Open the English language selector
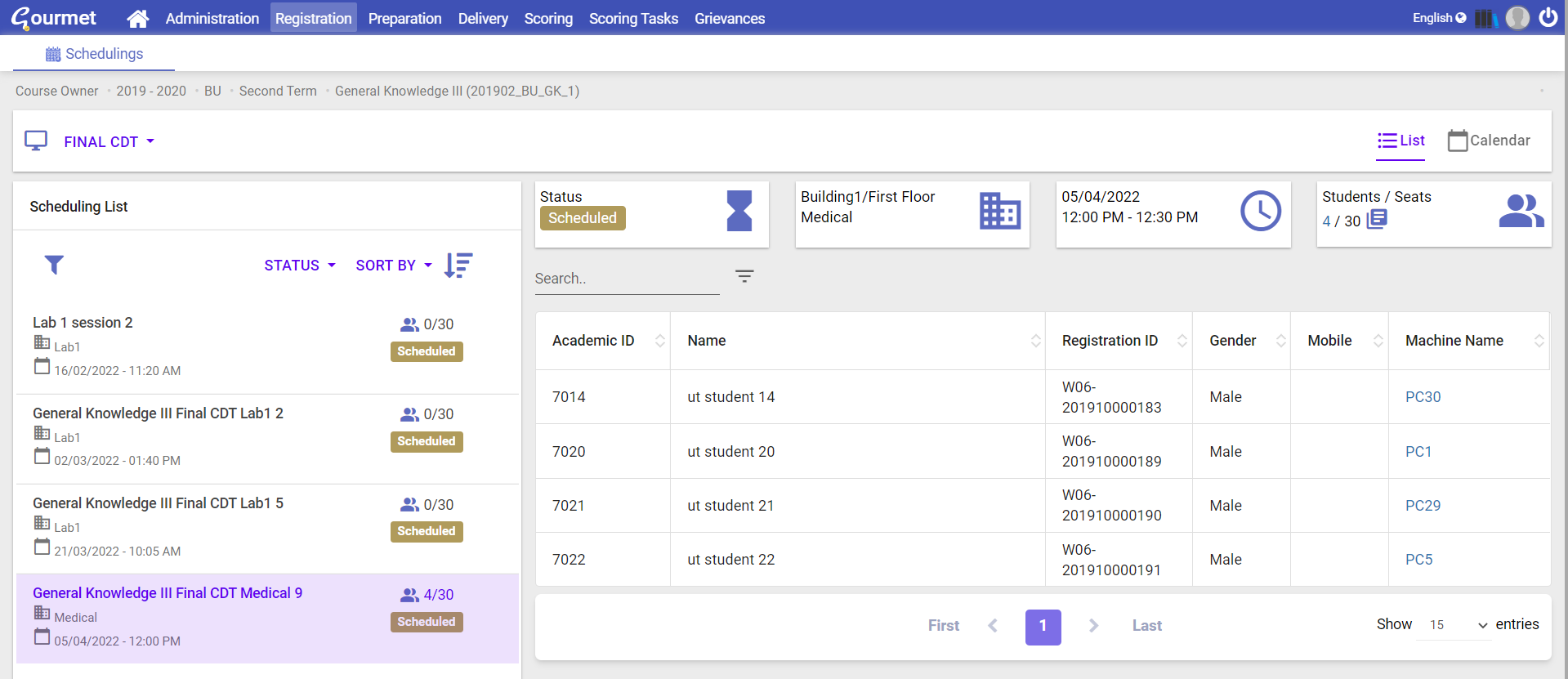Screen dimensions: 1568x679 coord(1439,18)
